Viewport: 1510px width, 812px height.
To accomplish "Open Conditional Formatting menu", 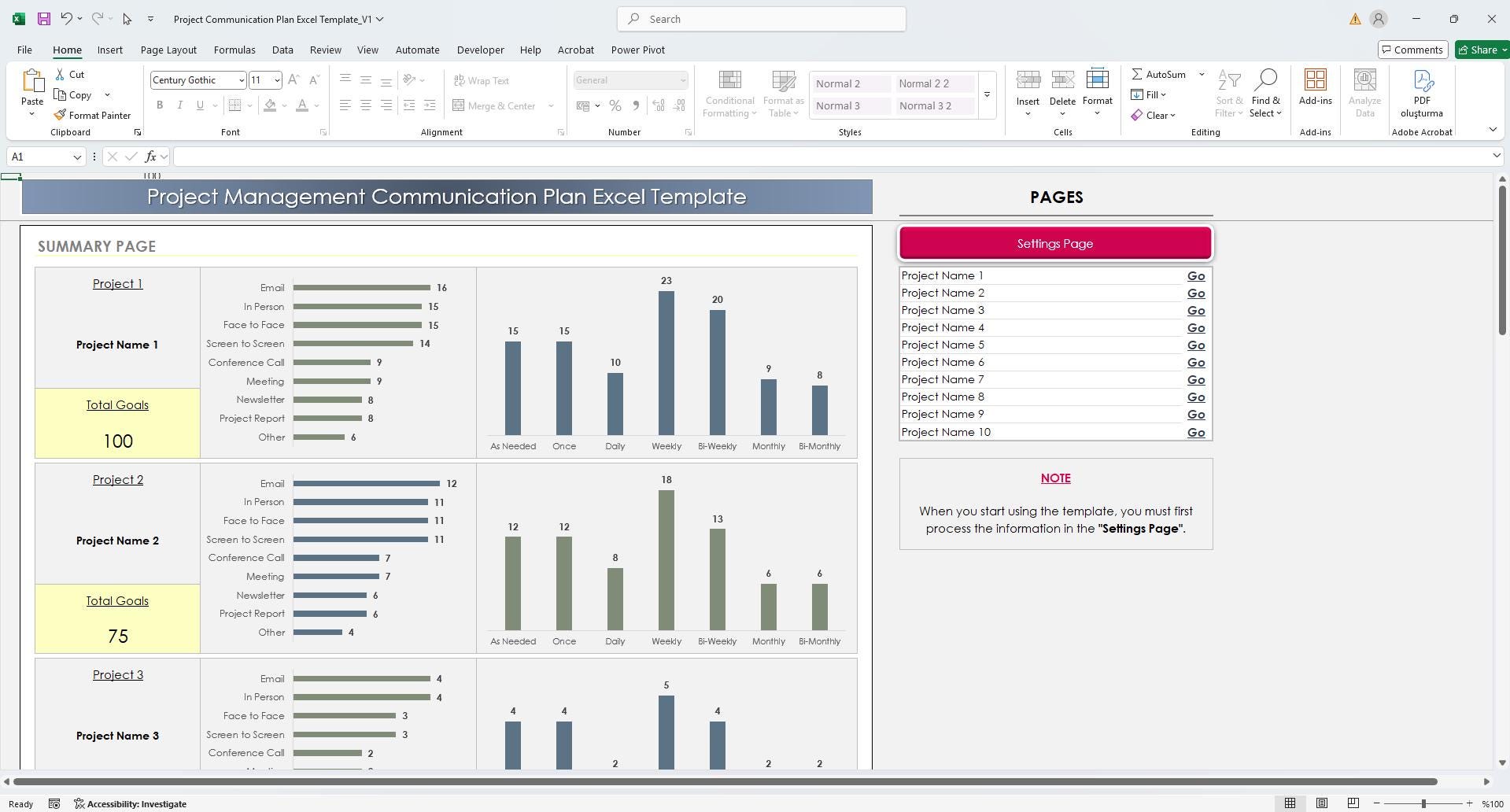I will tap(729, 94).
